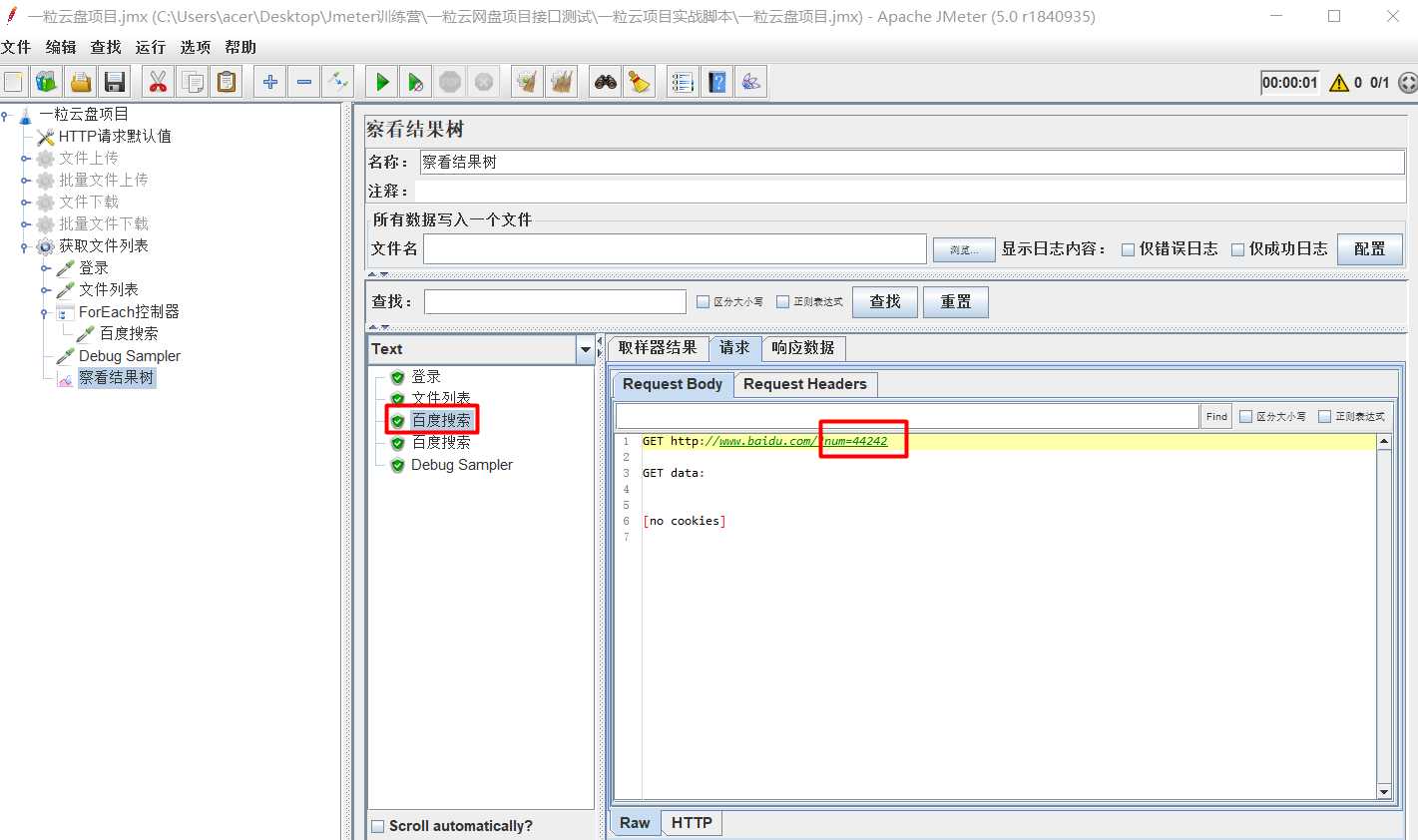Viewport: 1418px width, 840px height.
Task: Click the 00:00:01 elapsed time display
Action: [1289, 83]
